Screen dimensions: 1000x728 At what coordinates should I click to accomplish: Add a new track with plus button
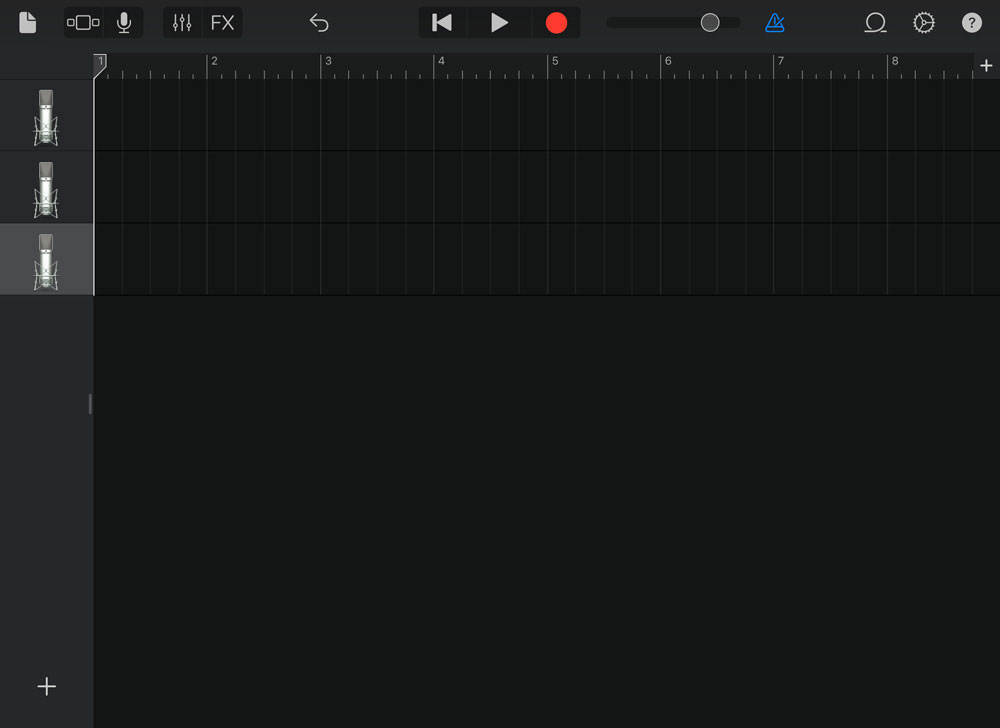coord(47,687)
